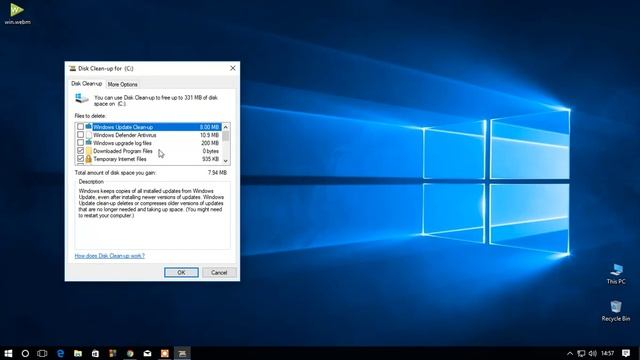Click the padlock icon beside Temporary Internet Files

coord(89,159)
